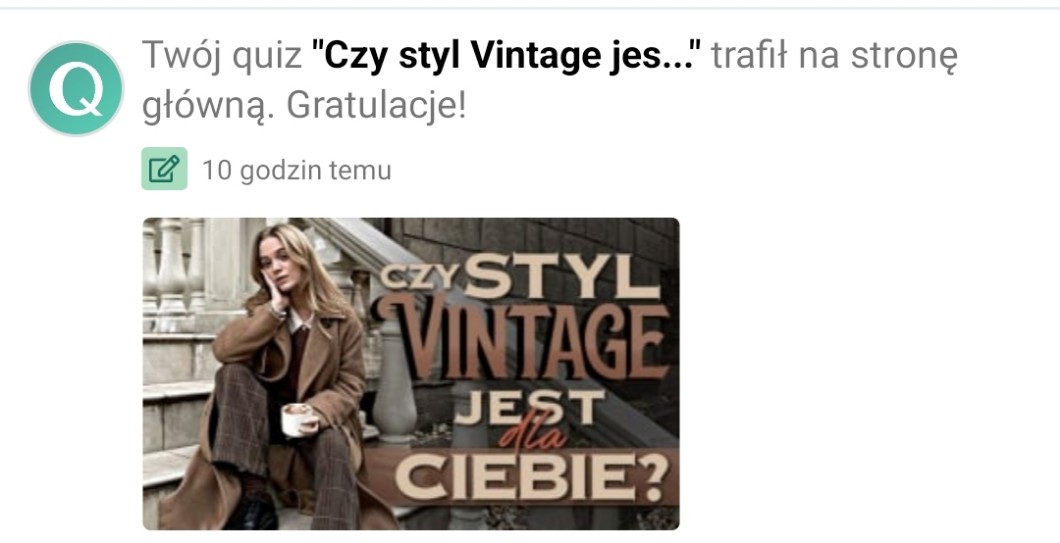
Task: Click the "Gratulacje!" text in the notification
Action: [376, 106]
